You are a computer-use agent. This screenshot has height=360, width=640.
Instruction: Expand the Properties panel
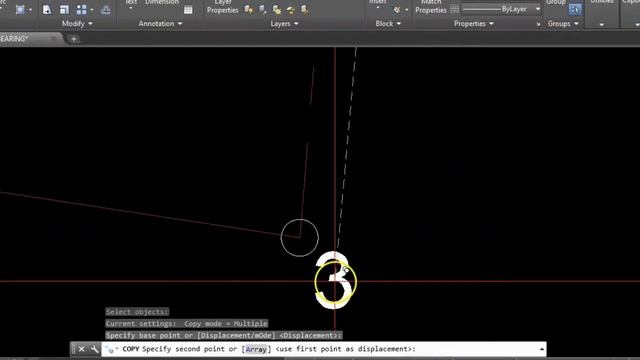(x=473, y=24)
